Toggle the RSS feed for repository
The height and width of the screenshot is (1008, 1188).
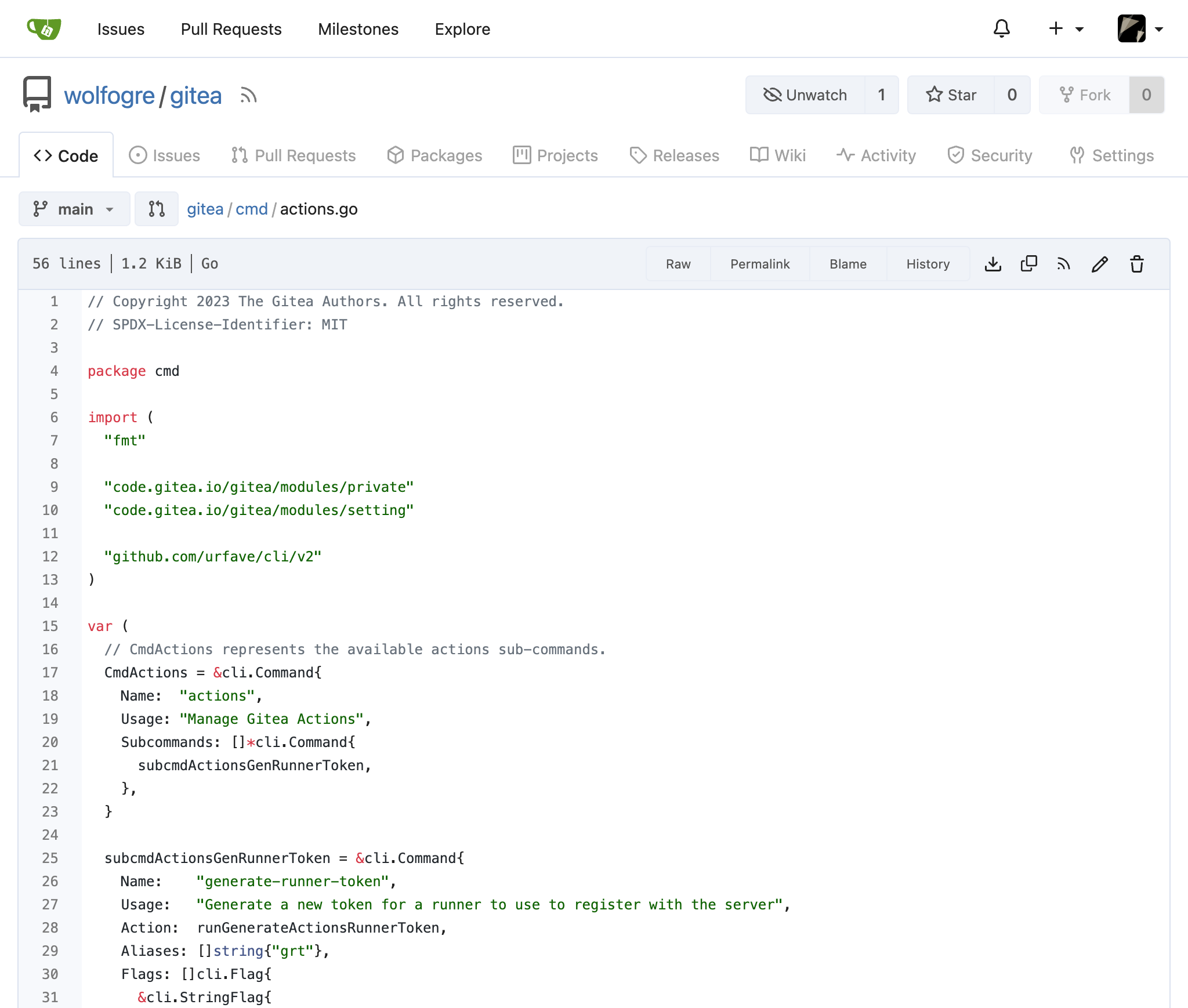[x=247, y=96]
